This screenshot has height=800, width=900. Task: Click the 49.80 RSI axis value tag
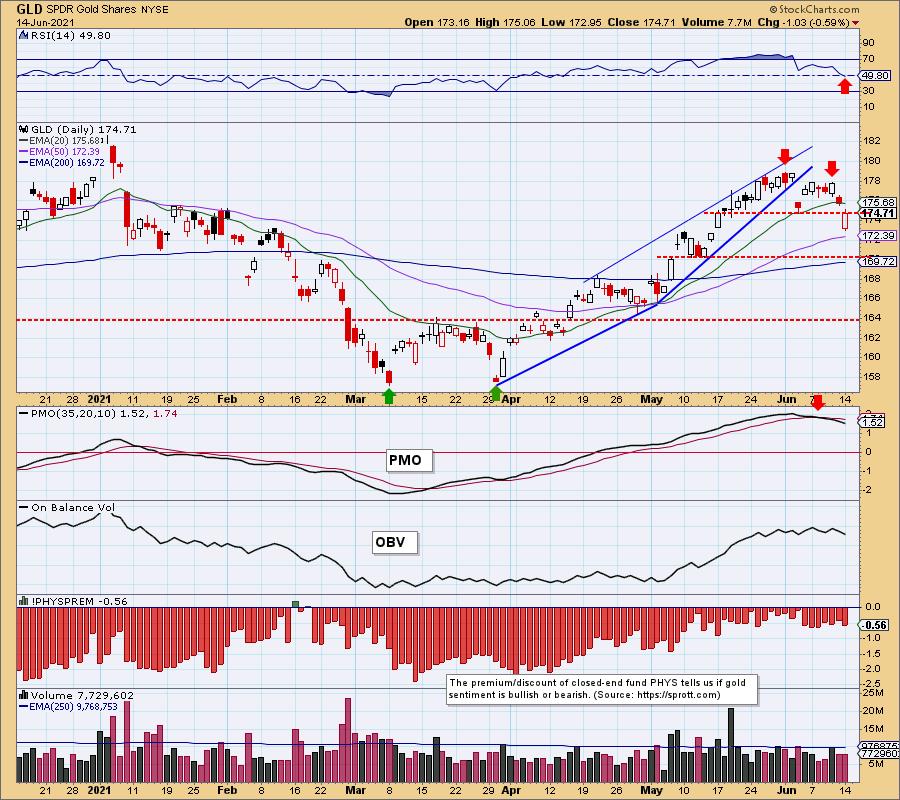pyautogui.click(x=875, y=76)
